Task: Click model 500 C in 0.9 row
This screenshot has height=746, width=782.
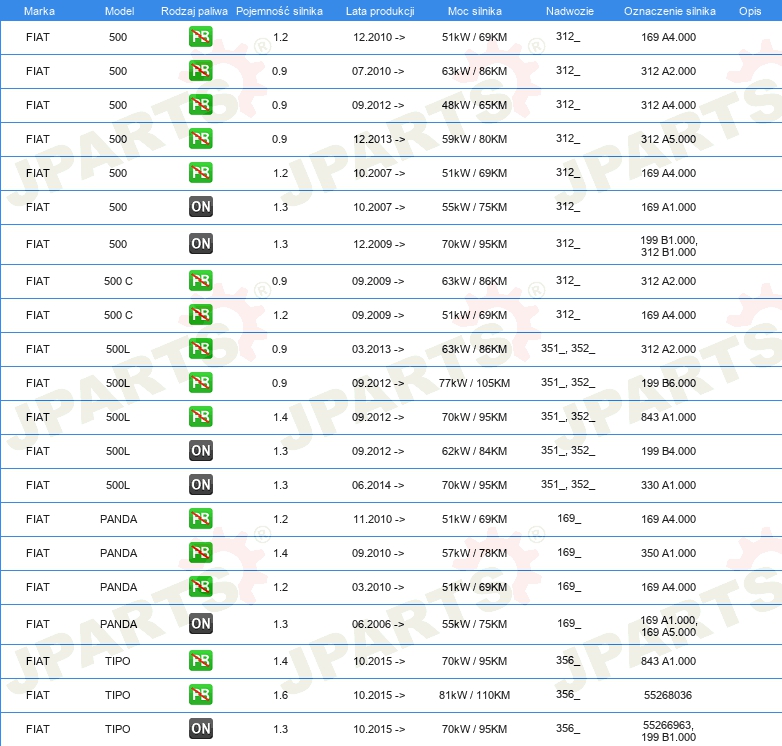Action: pos(118,281)
